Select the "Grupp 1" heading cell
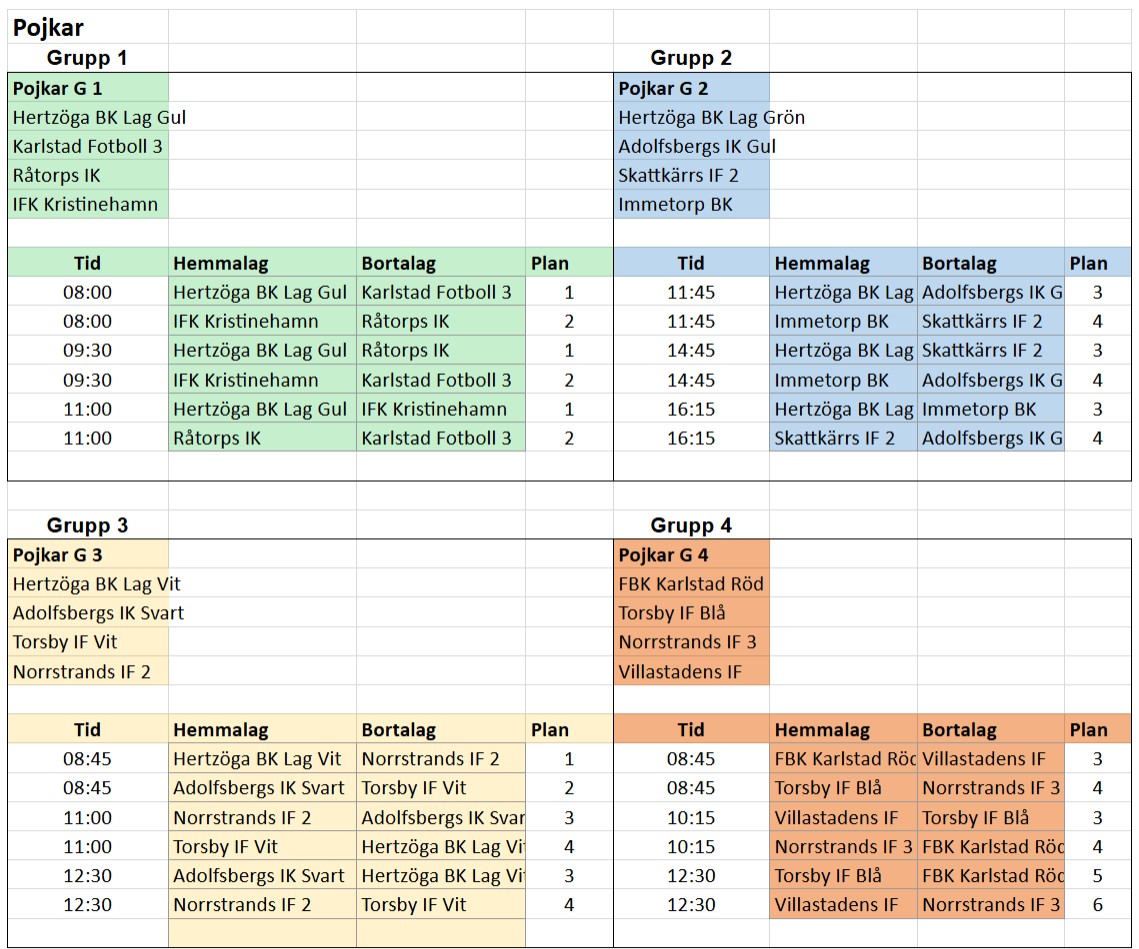 click(x=87, y=58)
